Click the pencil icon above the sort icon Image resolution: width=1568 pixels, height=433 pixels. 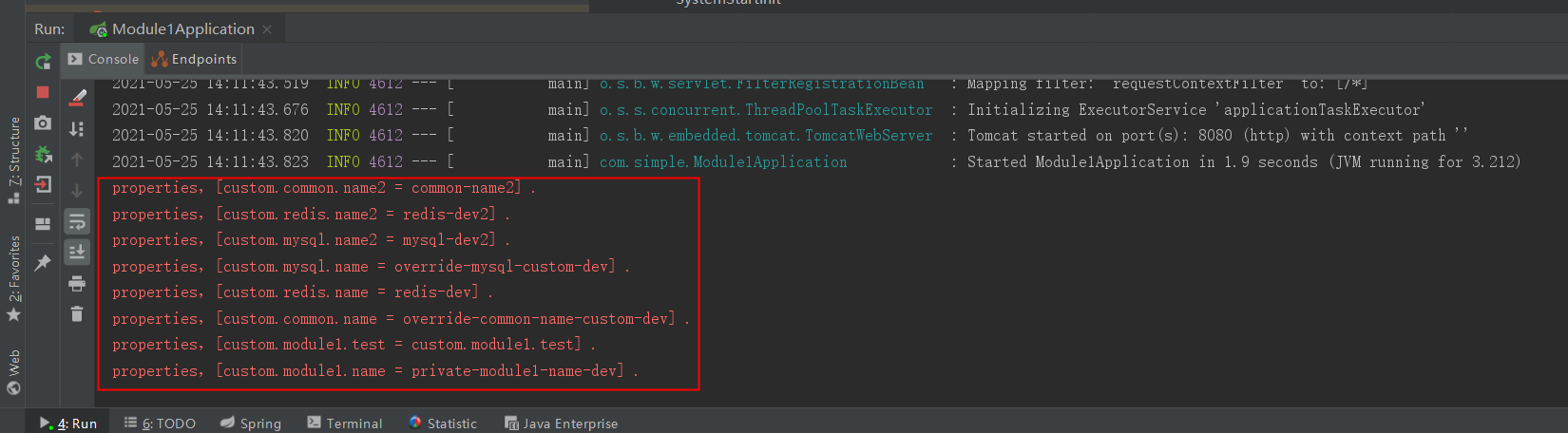pos(77,97)
